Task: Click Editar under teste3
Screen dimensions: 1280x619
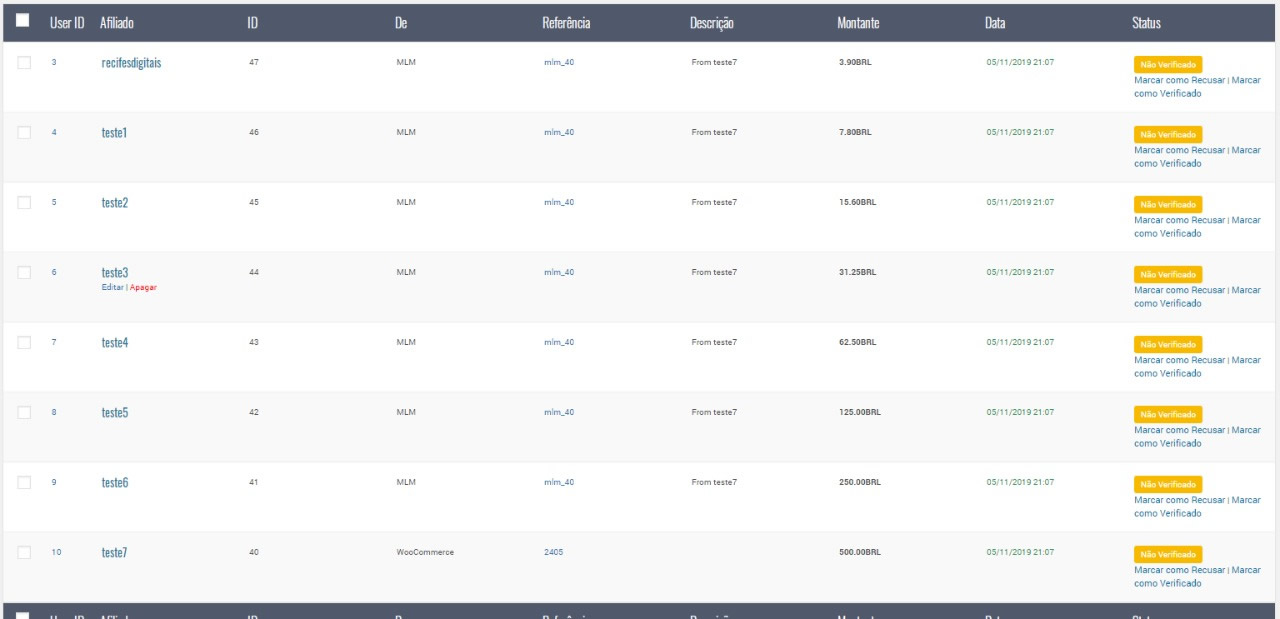Action: pyautogui.click(x=112, y=287)
